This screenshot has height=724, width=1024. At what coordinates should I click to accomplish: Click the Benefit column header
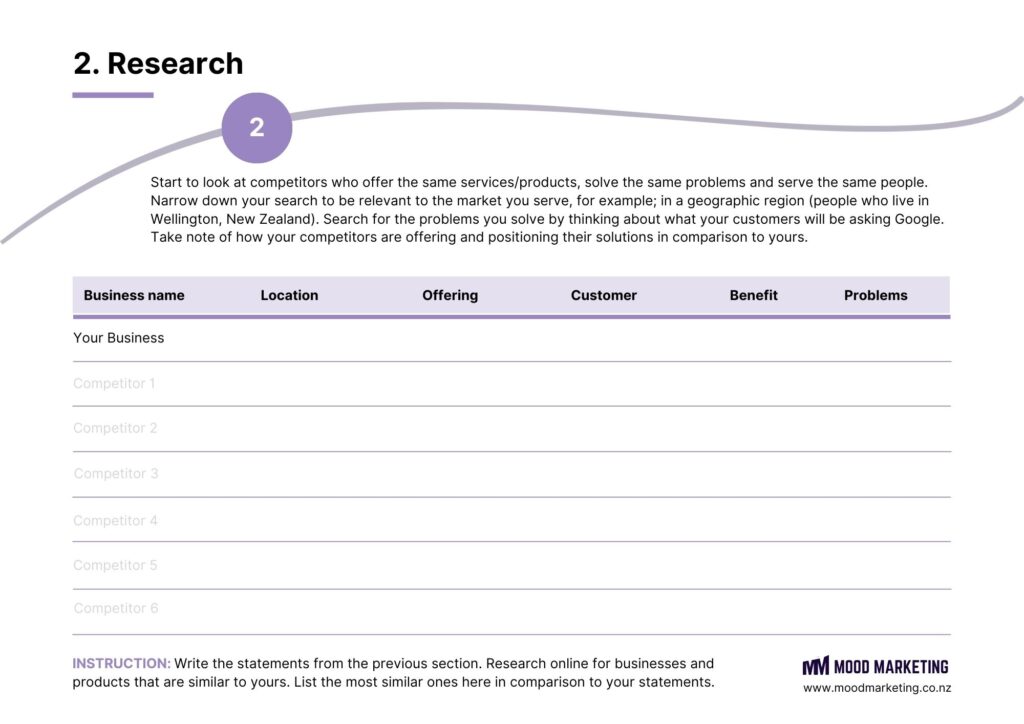click(x=754, y=295)
